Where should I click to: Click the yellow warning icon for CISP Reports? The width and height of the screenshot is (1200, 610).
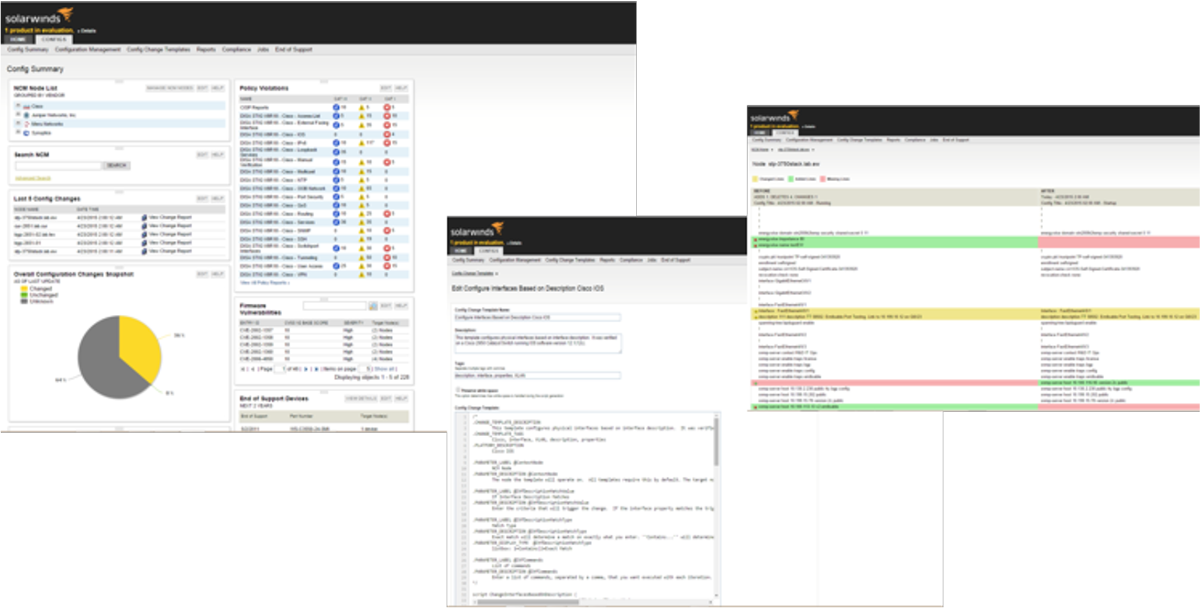pyautogui.click(x=360, y=107)
